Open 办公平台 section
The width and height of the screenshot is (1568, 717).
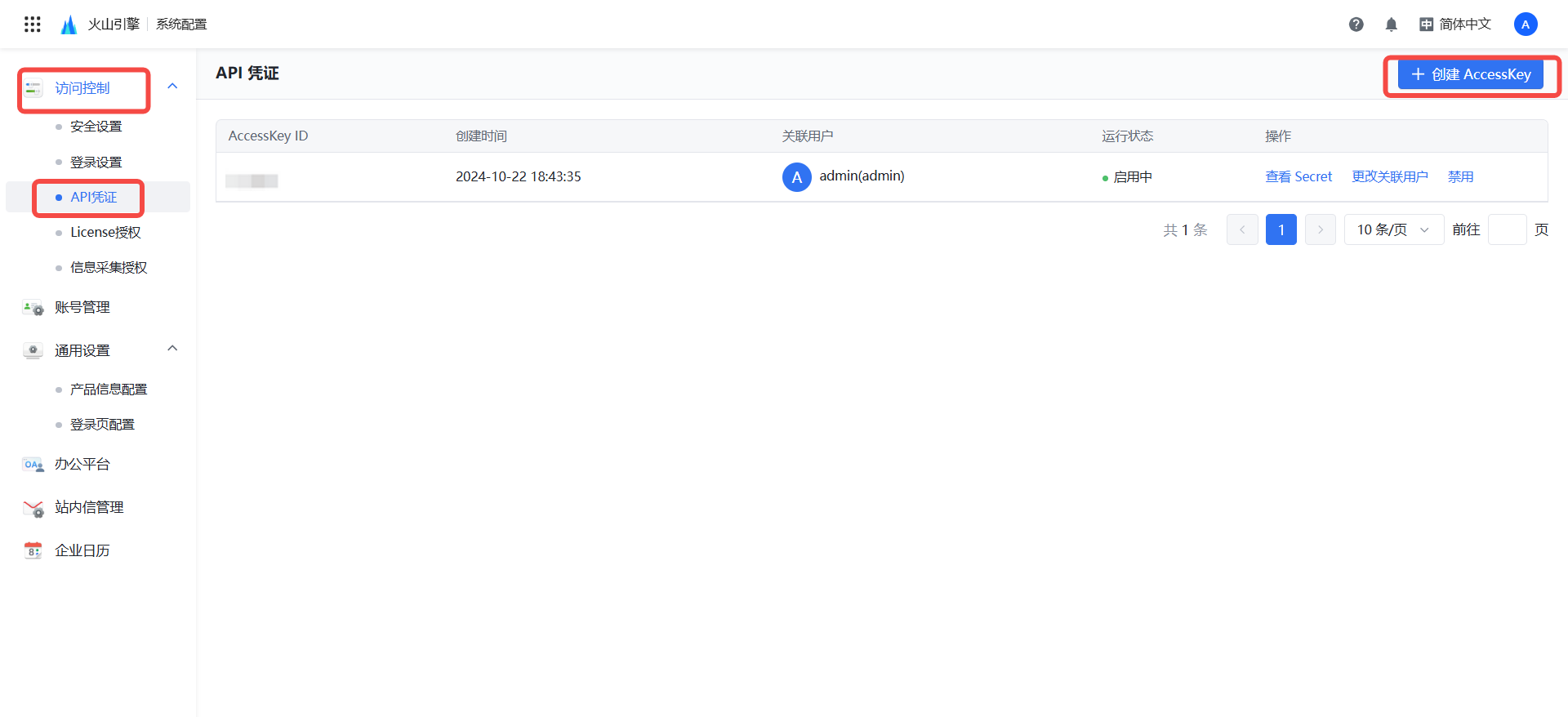[82, 465]
